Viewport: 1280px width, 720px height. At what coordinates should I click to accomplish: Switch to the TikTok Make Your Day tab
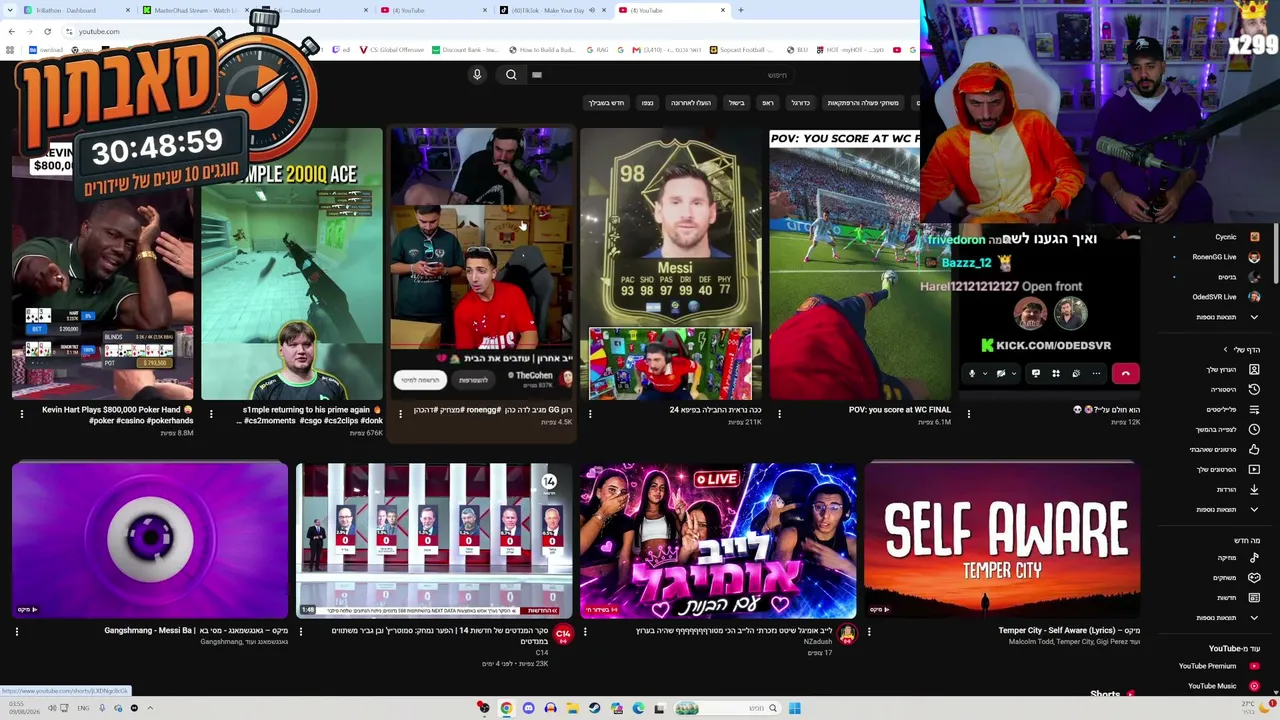tap(554, 10)
